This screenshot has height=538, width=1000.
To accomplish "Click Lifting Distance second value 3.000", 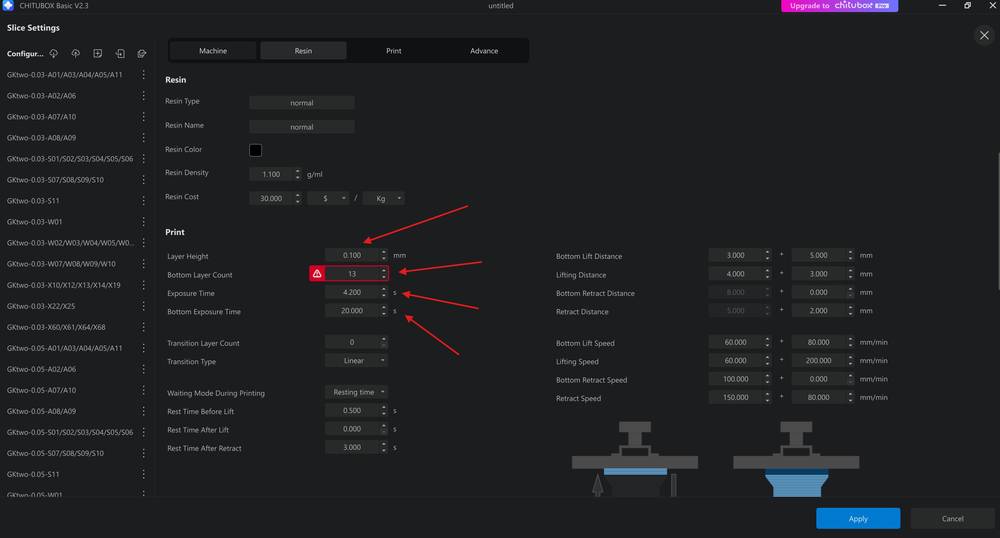I will tap(819, 273).
